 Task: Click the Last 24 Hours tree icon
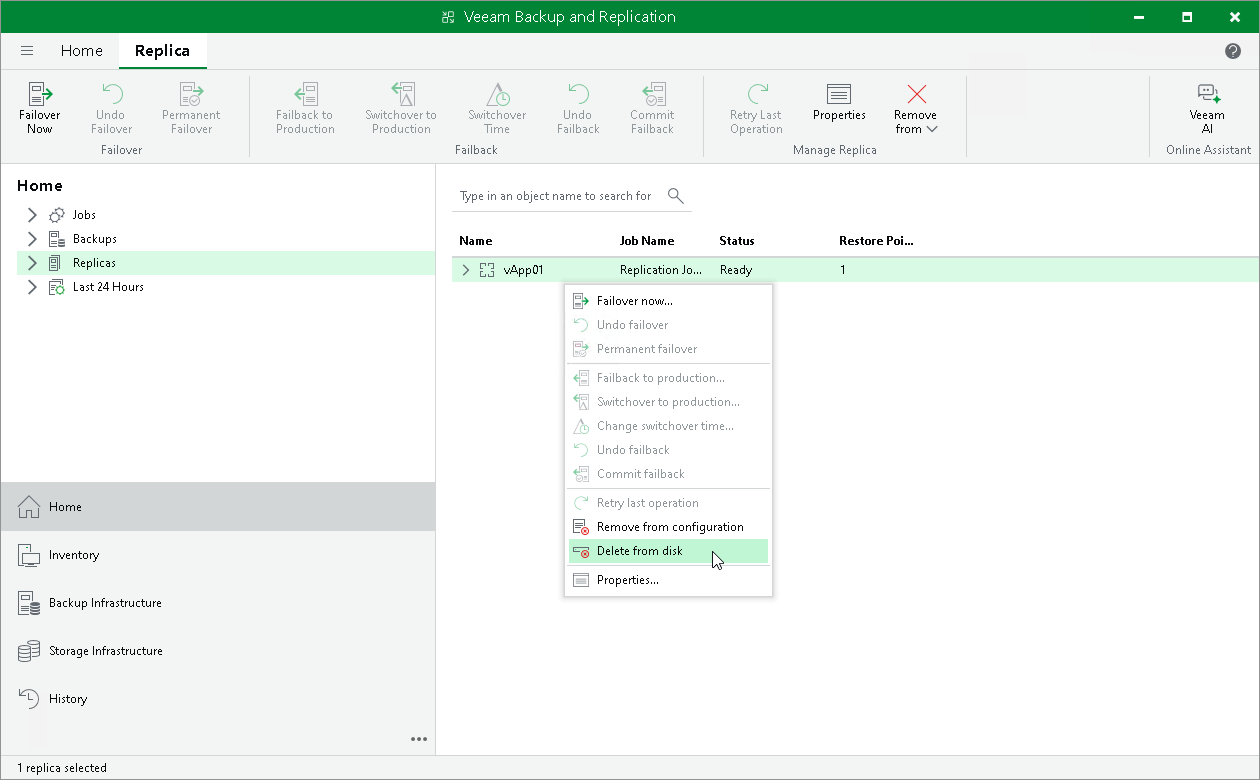(57, 287)
